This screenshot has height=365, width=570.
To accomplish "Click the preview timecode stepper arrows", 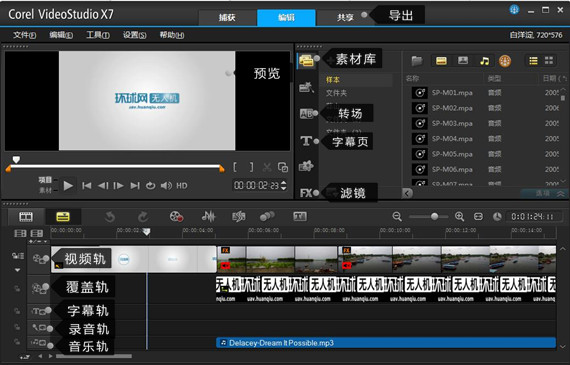I will click(x=284, y=186).
